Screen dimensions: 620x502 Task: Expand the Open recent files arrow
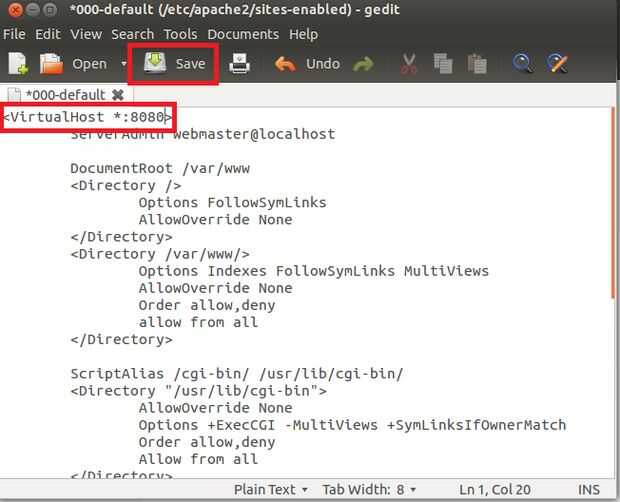(x=124, y=63)
